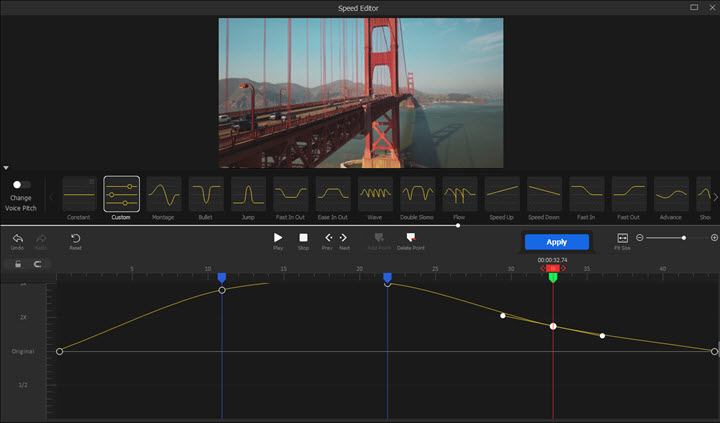Click the green playhead marker on timeline

(x=553, y=277)
